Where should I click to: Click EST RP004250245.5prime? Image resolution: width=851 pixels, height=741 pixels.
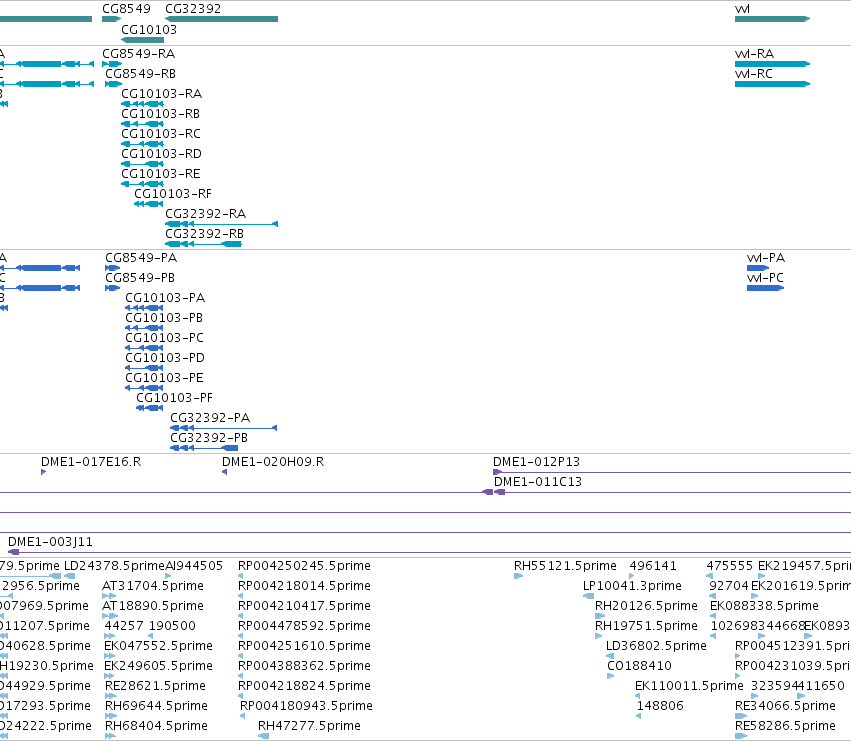(304, 566)
